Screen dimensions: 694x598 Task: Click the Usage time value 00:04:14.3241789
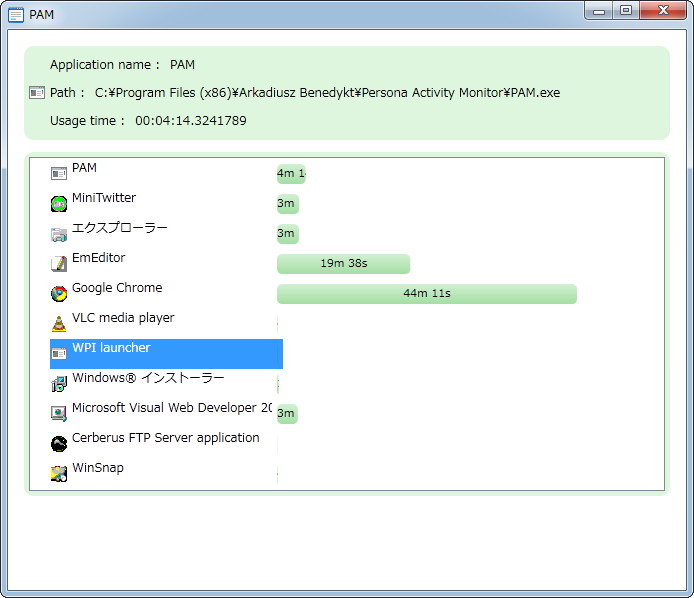[191, 121]
